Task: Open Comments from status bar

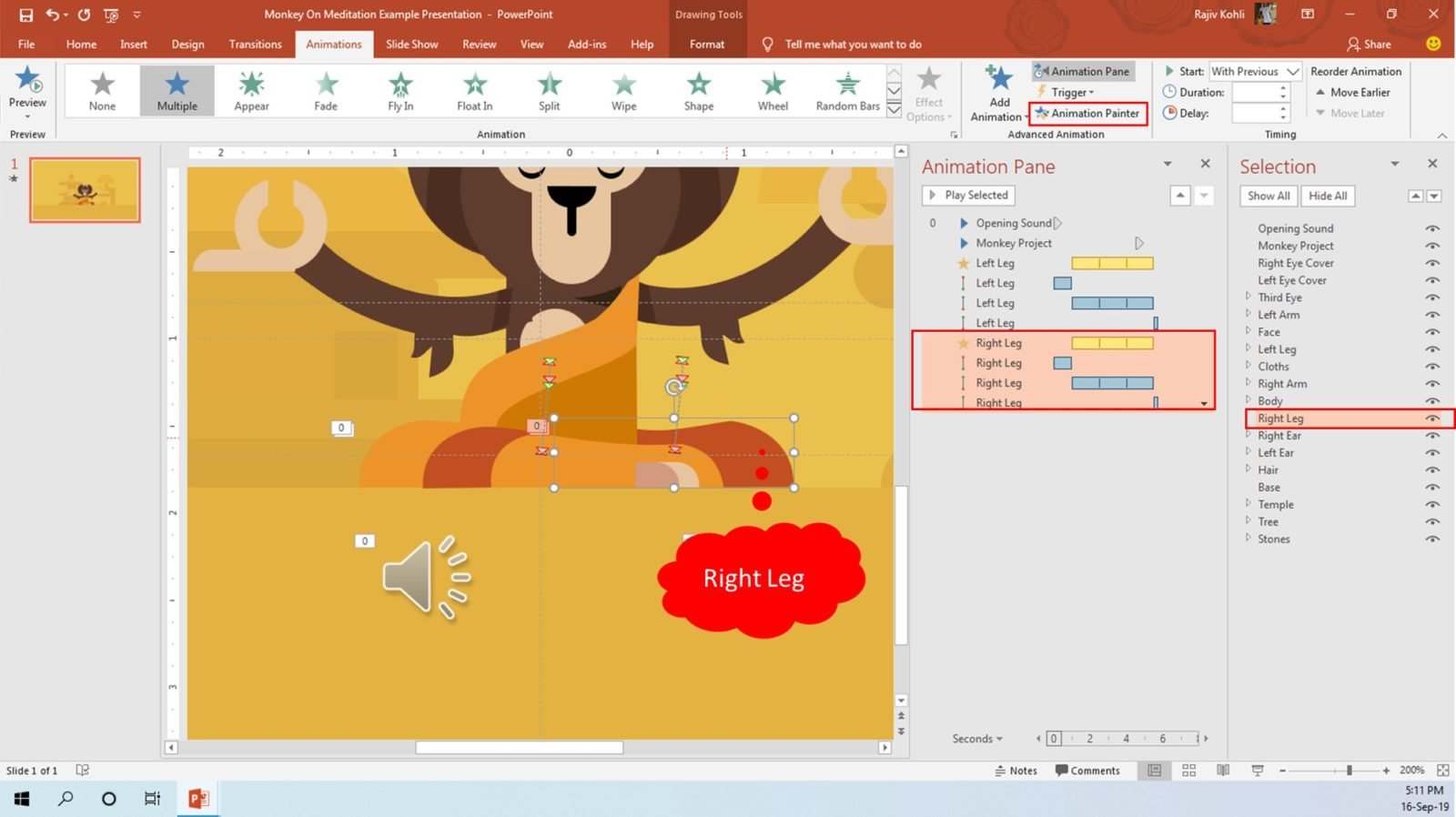Action: (x=1087, y=771)
